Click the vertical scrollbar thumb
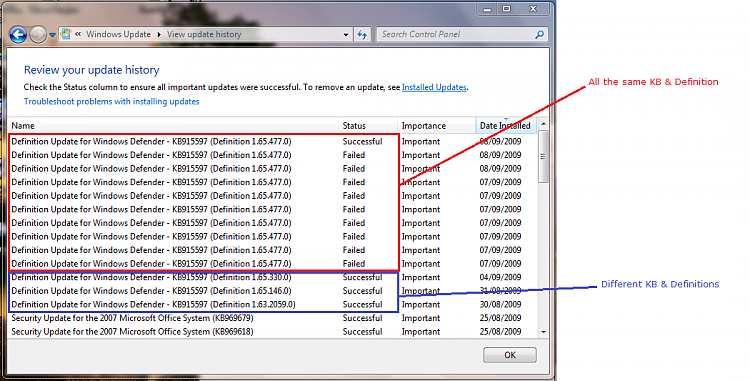This screenshot has height=381, width=750. point(543,156)
